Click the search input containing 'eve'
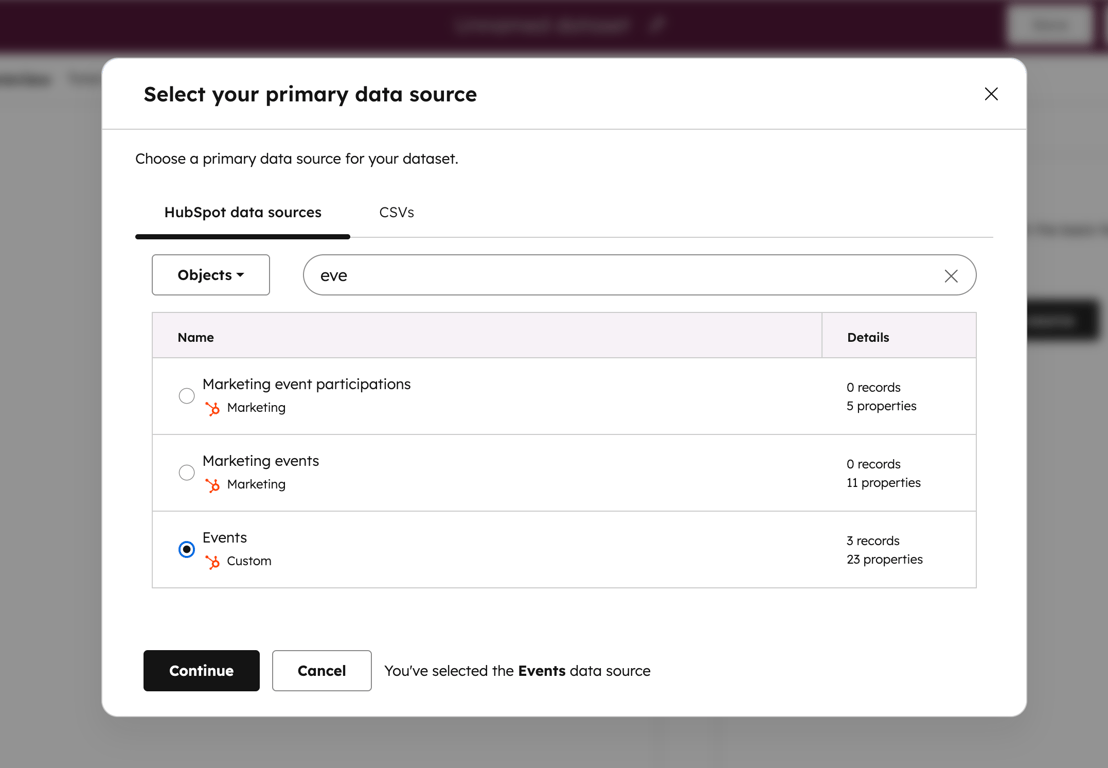Viewport: 1108px width, 768px height. [620, 275]
